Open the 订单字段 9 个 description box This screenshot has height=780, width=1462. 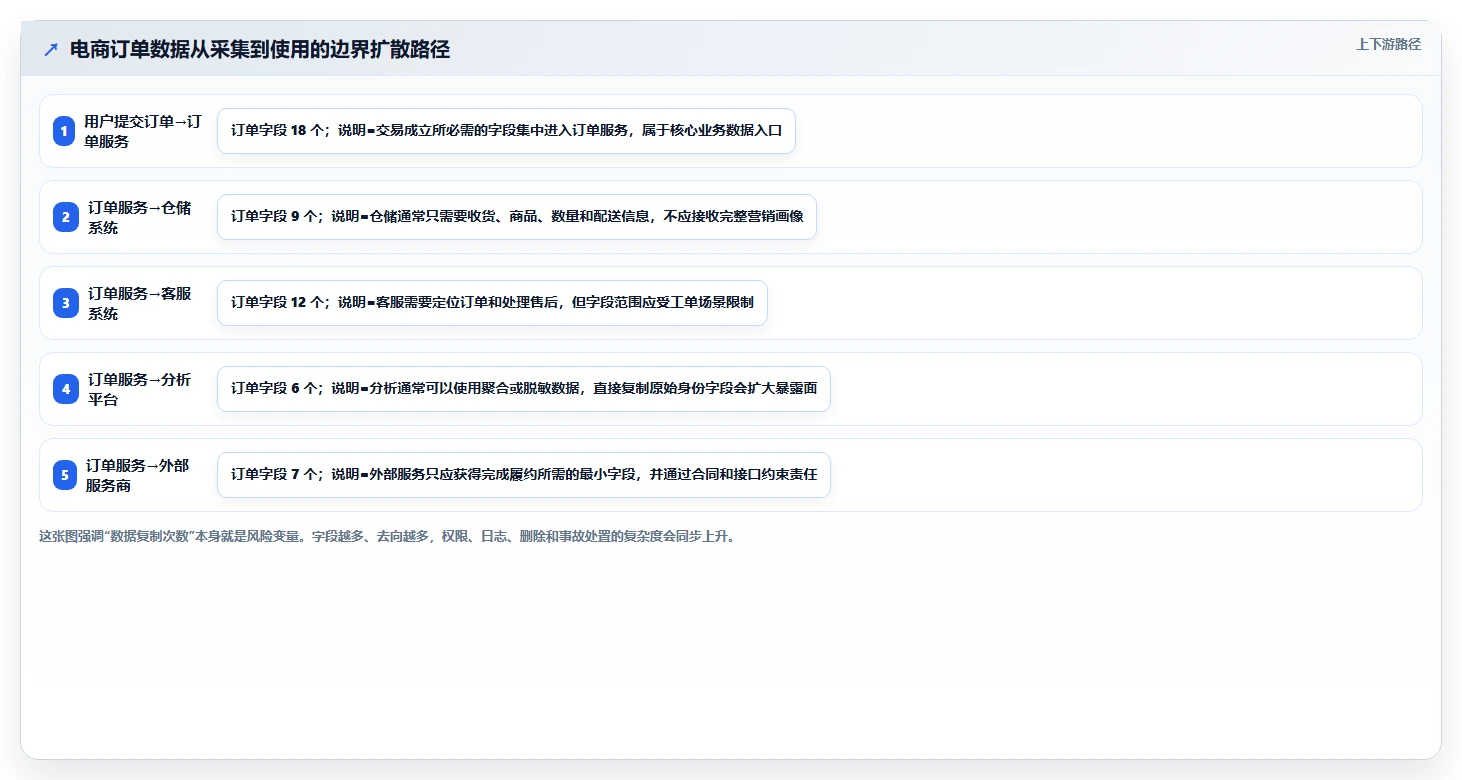(517, 217)
